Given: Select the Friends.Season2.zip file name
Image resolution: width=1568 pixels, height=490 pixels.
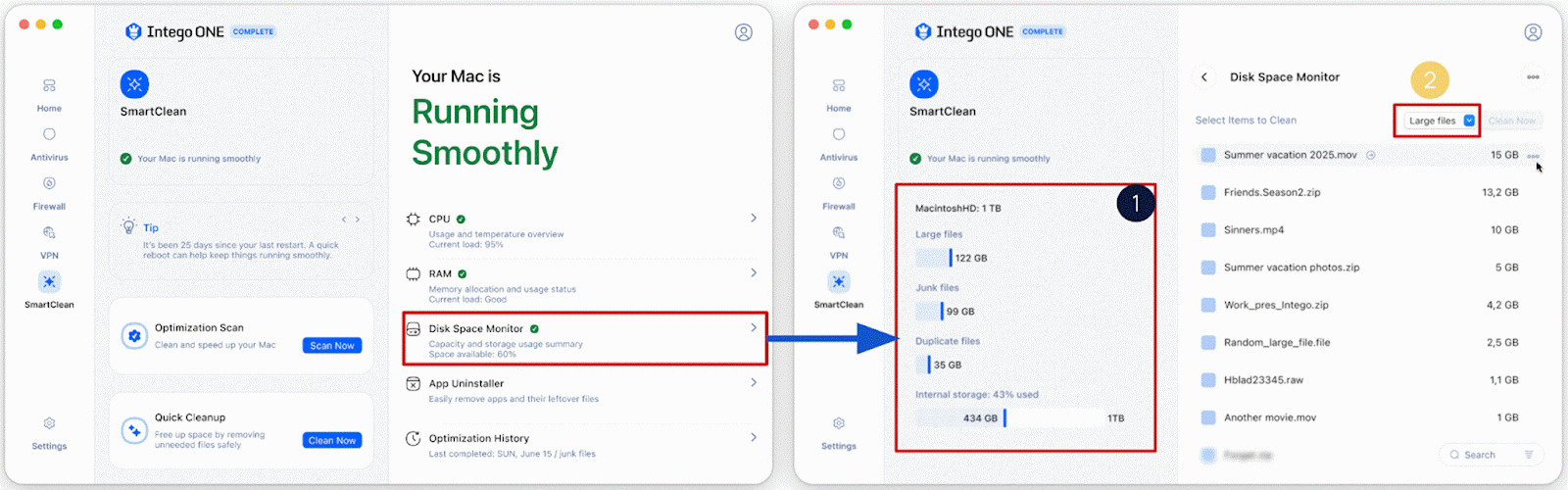Looking at the screenshot, I should pos(1272,192).
